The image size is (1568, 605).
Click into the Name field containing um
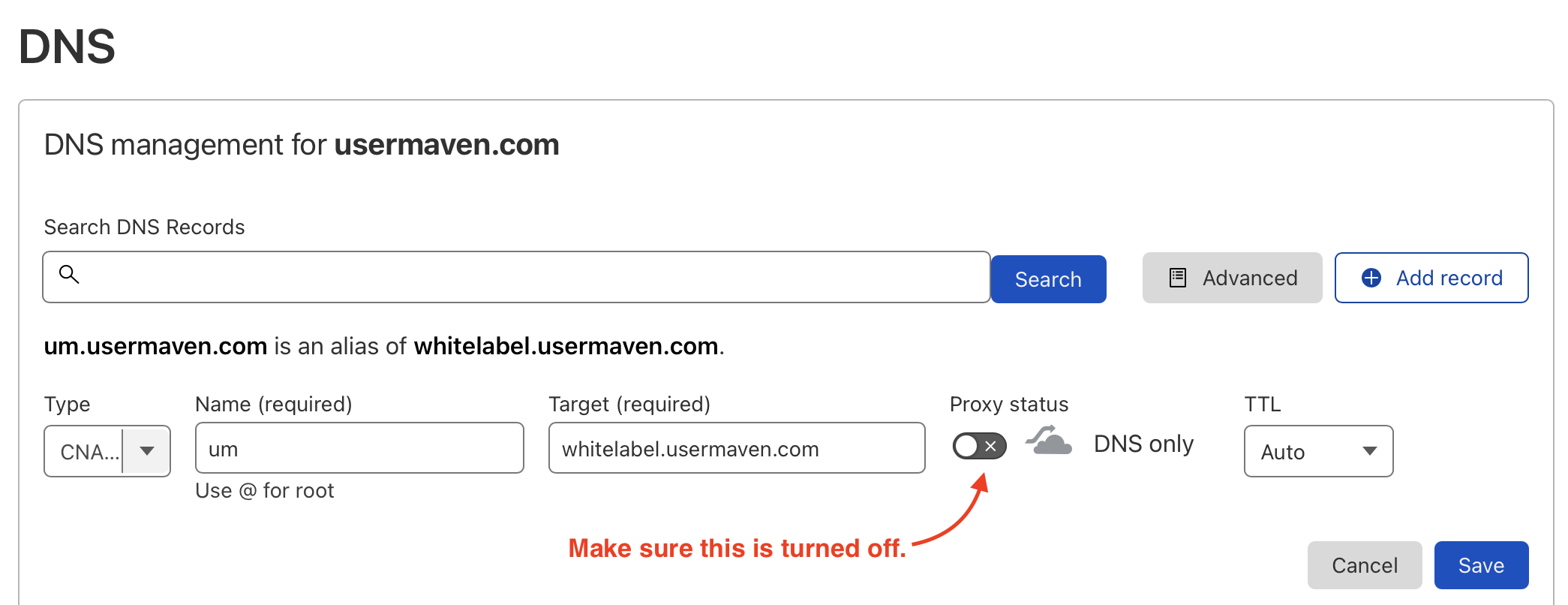click(x=359, y=448)
